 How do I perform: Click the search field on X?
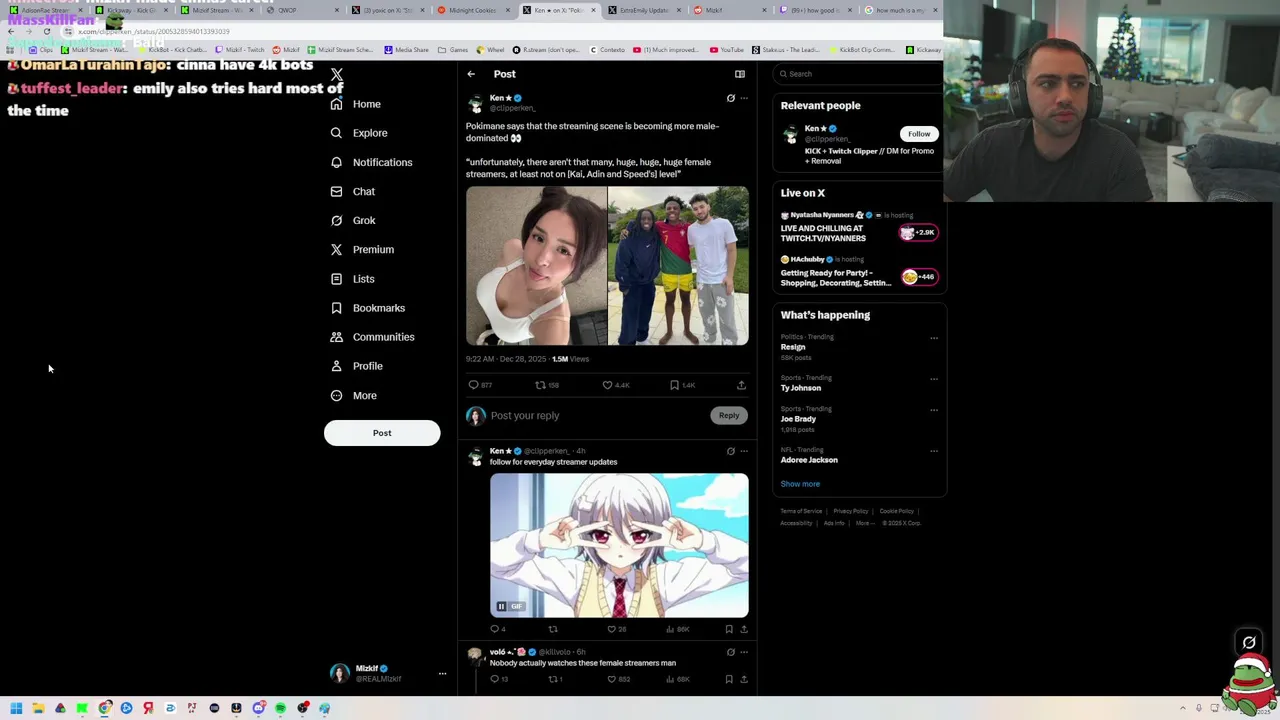tap(860, 74)
